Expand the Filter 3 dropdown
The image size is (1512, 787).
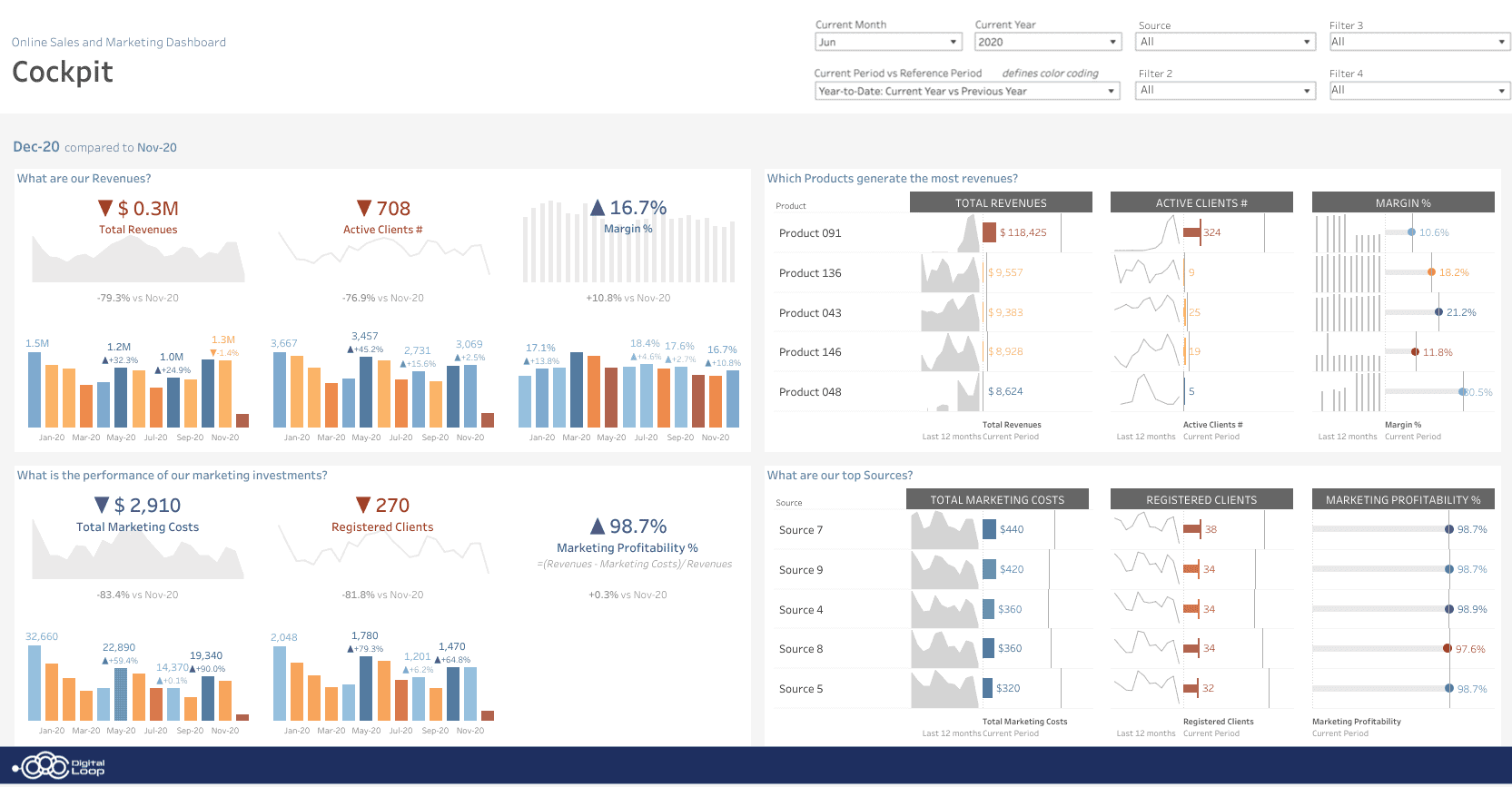[1419, 42]
